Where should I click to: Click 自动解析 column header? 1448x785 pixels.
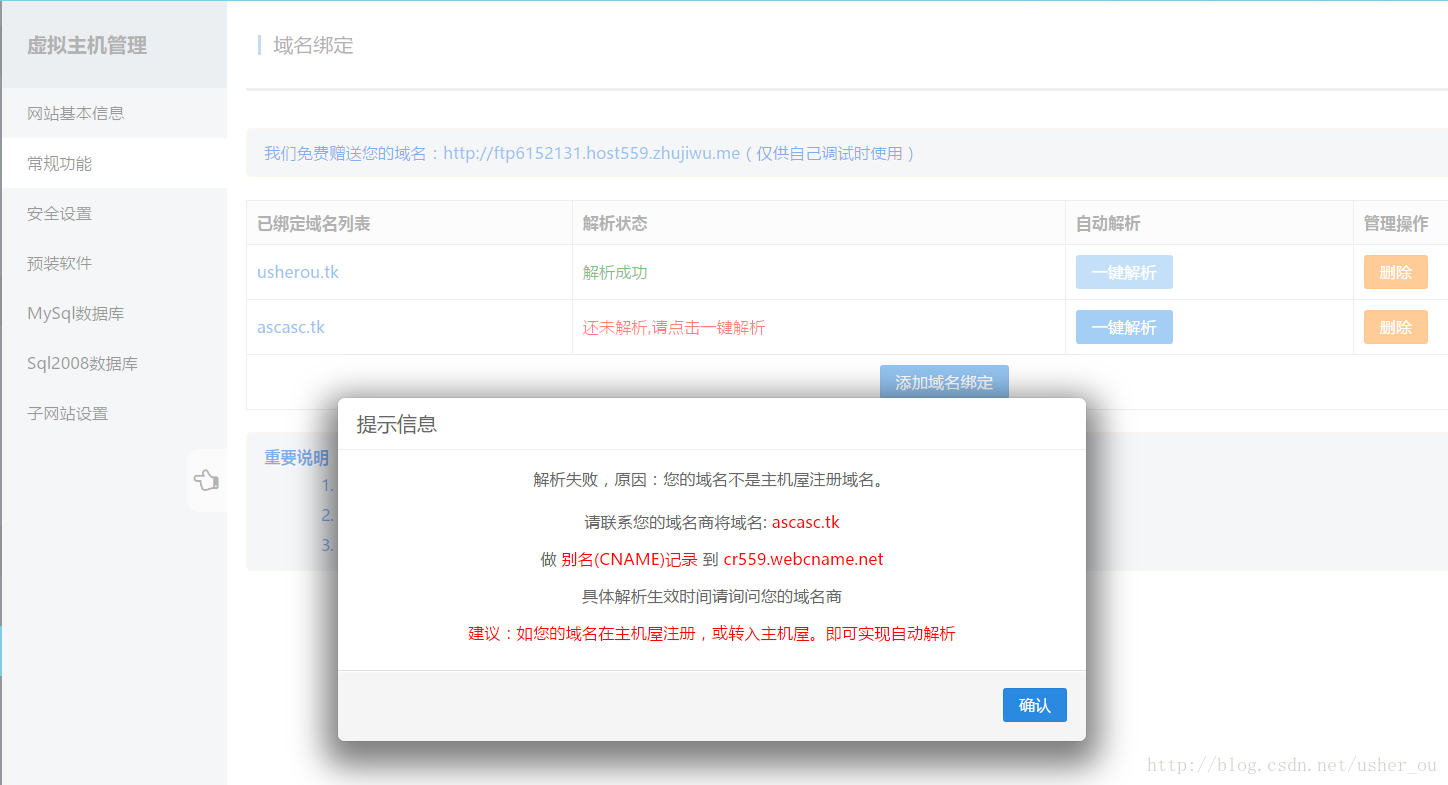[x=1108, y=224]
